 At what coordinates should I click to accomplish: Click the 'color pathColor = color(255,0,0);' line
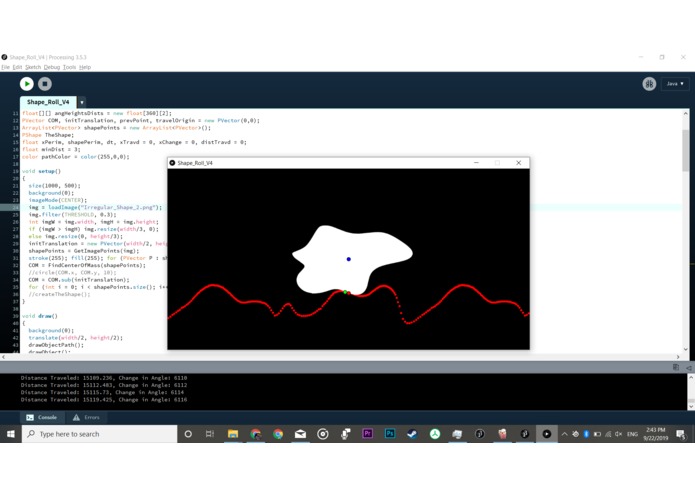(x=76, y=157)
